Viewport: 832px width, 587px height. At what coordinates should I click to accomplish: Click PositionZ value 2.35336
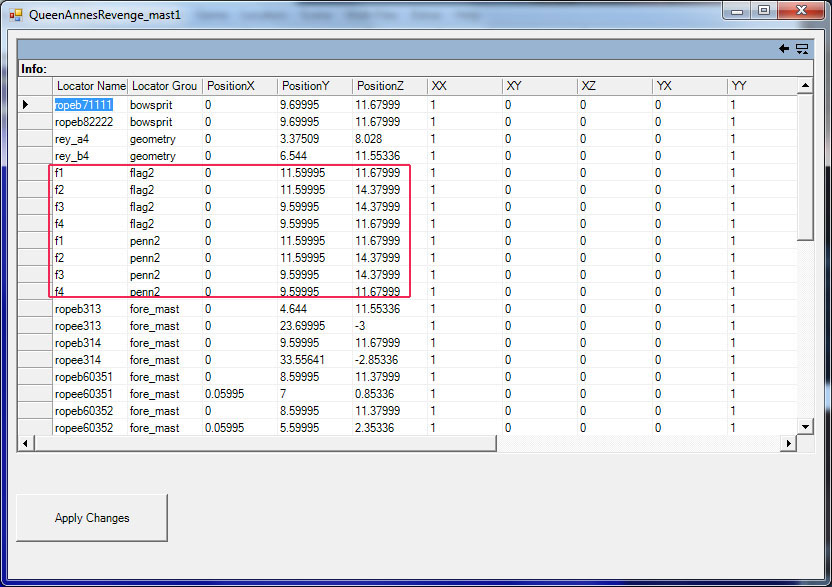pyautogui.click(x=389, y=427)
